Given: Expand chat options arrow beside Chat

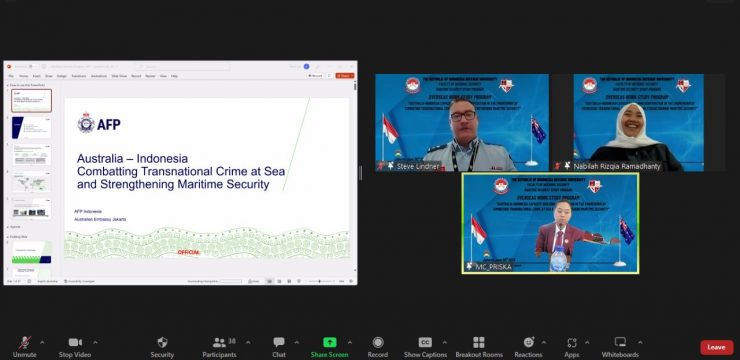Looking at the screenshot, I should click(x=297, y=343).
